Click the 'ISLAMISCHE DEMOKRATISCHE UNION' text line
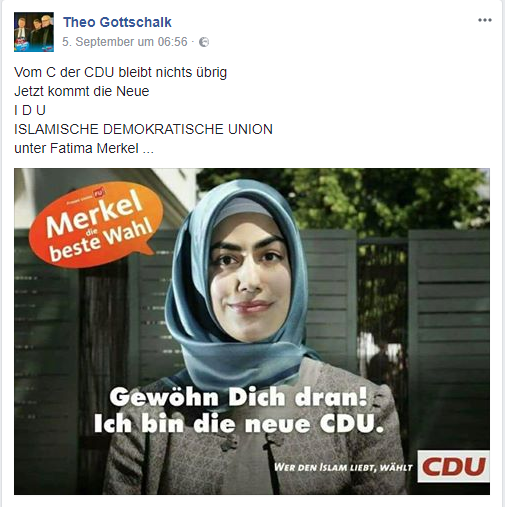 click(x=143, y=129)
